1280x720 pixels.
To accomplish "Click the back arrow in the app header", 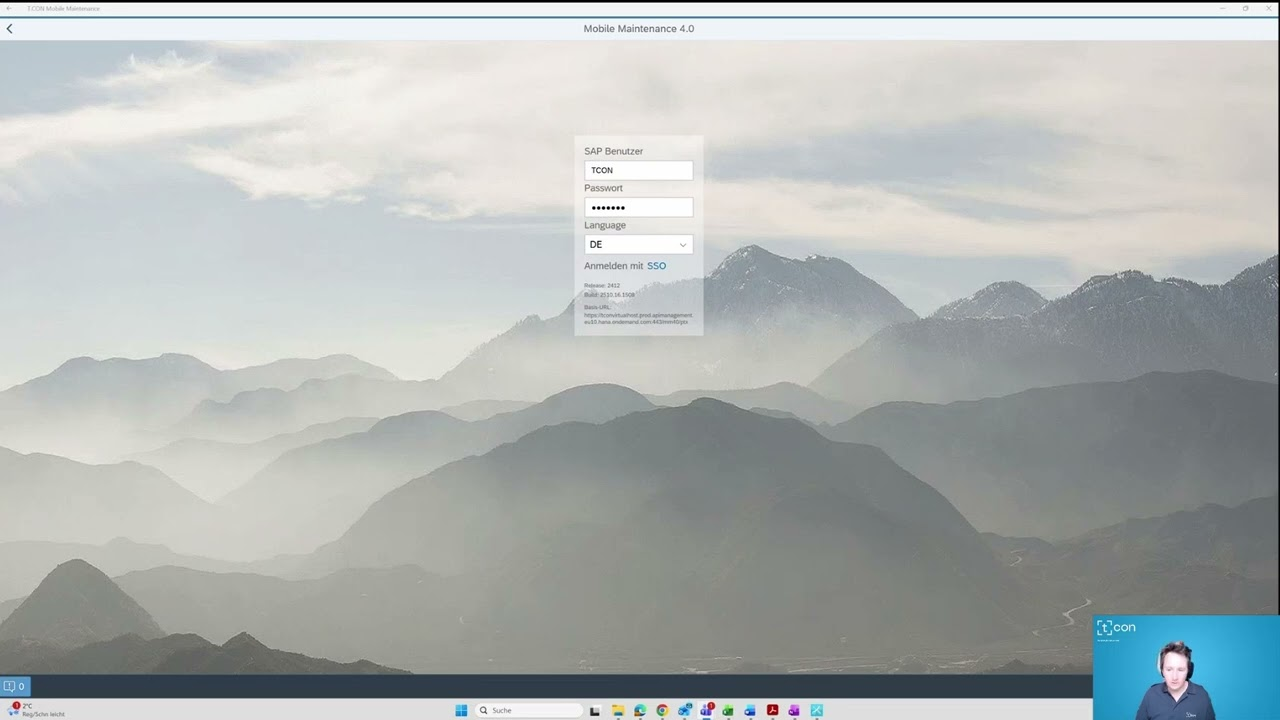I will tap(10, 29).
